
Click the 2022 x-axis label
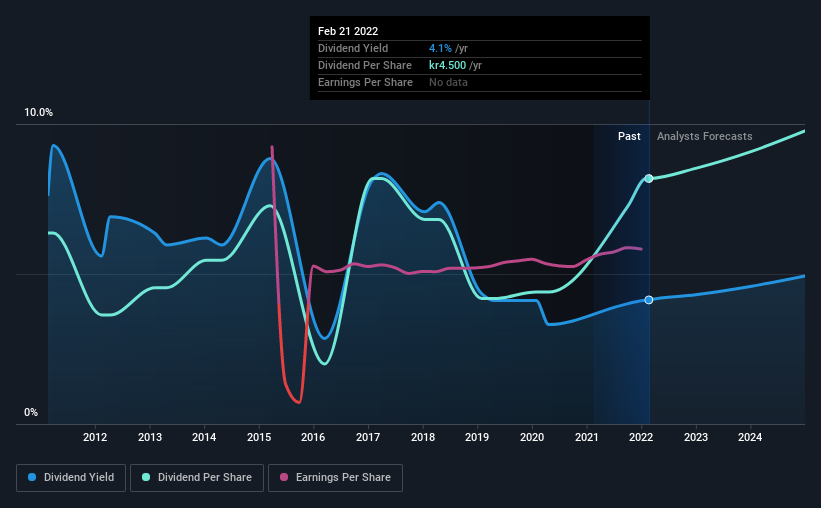coord(641,437)
